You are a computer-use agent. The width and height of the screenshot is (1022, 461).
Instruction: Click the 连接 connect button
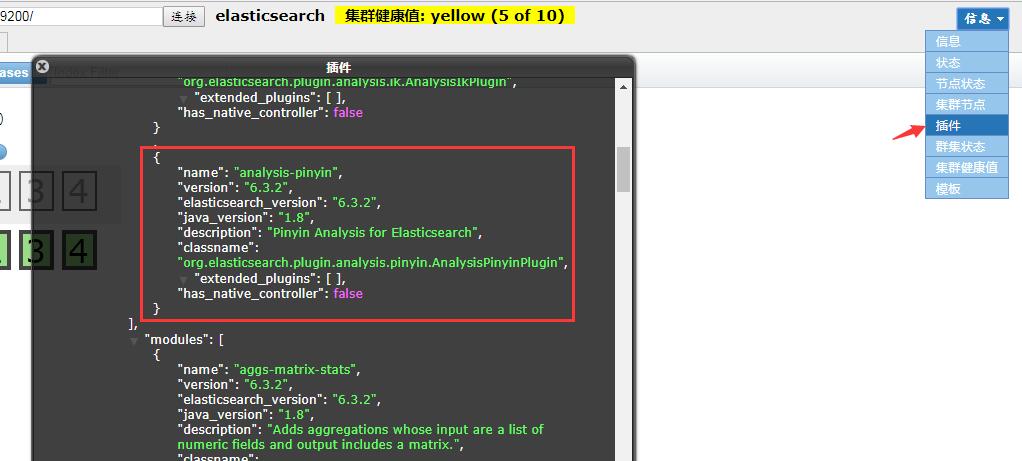tap(184, 17)
